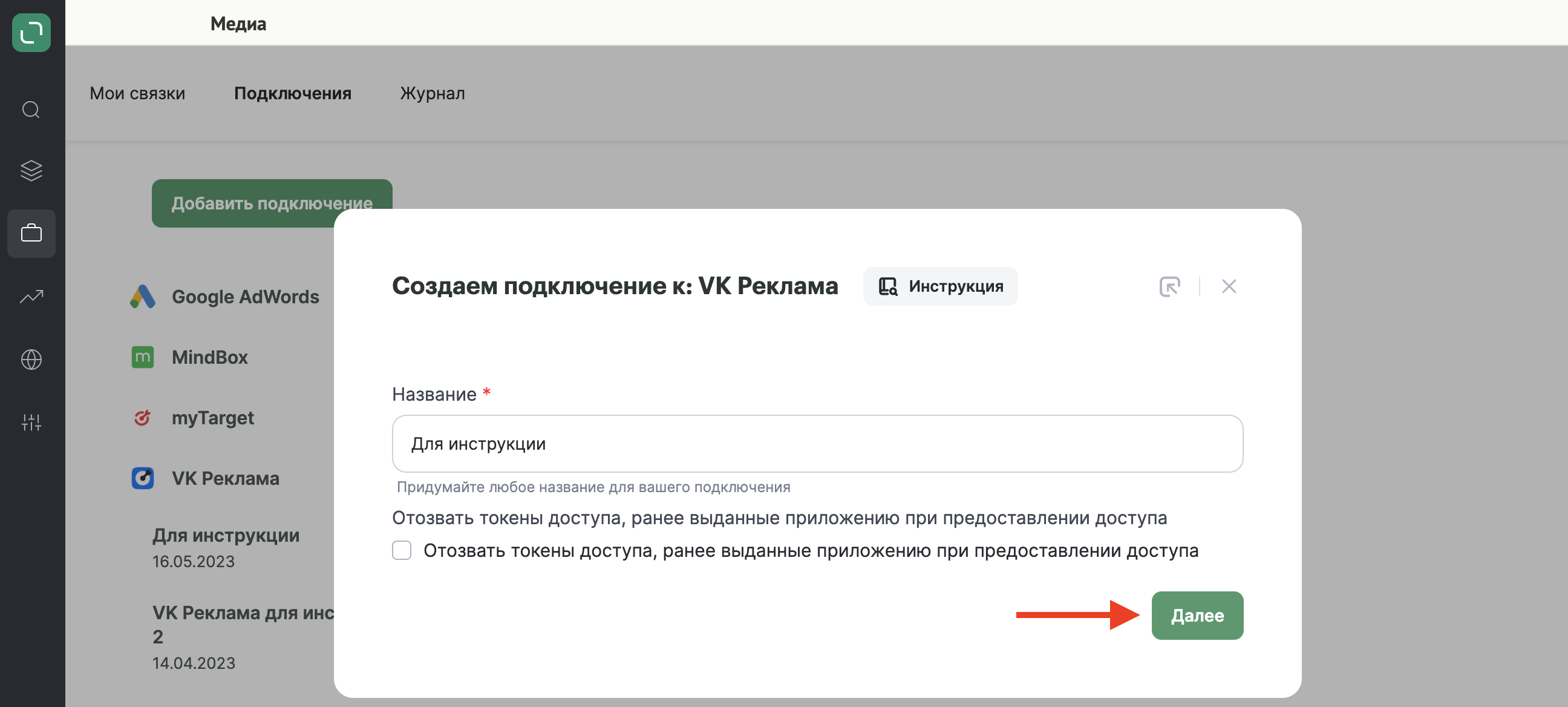Click the VK Реклама logo icon
This screenshot has height=707, width=1568.
coord(142,478)
